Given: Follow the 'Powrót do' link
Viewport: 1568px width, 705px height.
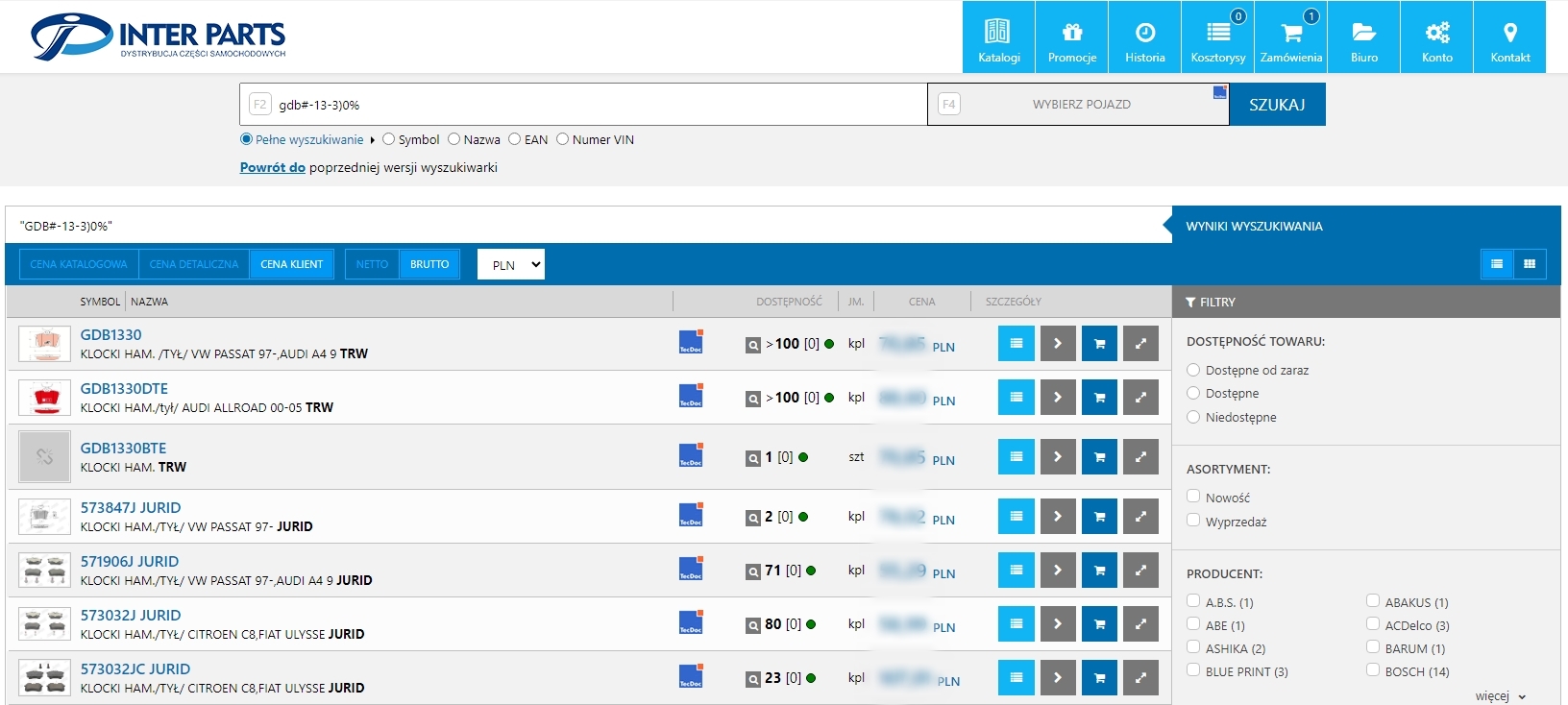Looking at the screenshot, I should click(272, 167).
